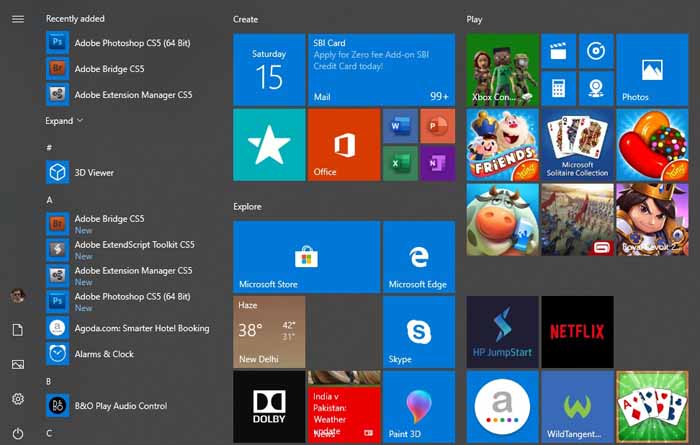700x445 pixels.
Task: Click the Create group heading
Action: [x=246, y=19]
